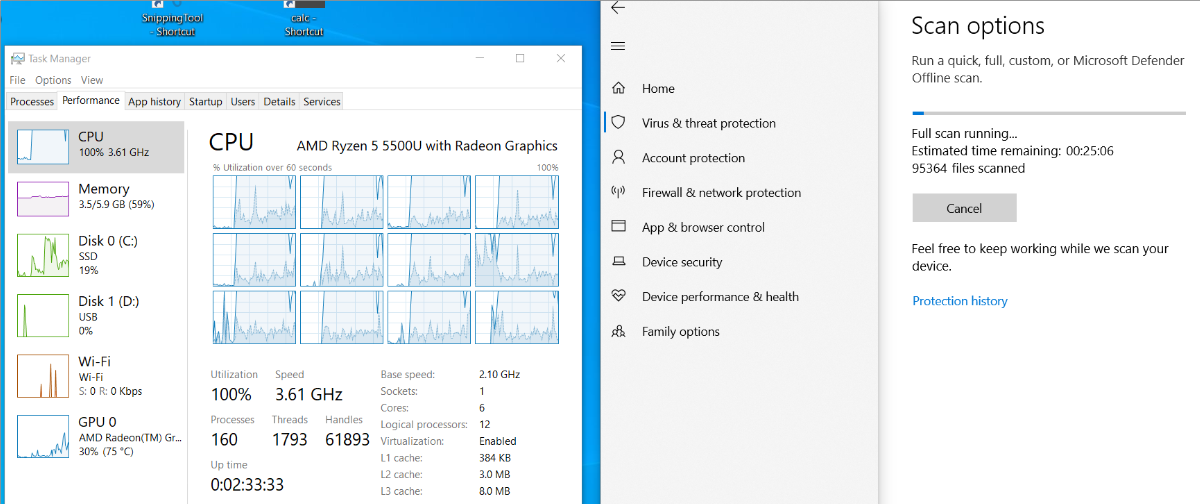Switch to the App history tab
Screen dimensions: 1200x504
coord(155,102)
